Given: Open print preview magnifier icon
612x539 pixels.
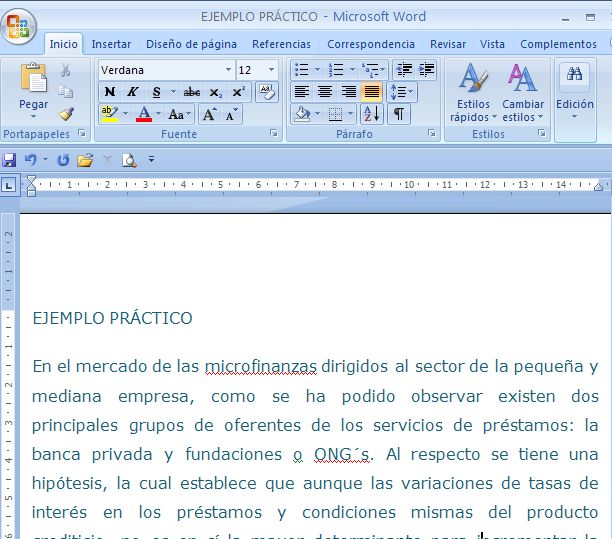Looking at the screenshot, I should coord(129,160).
